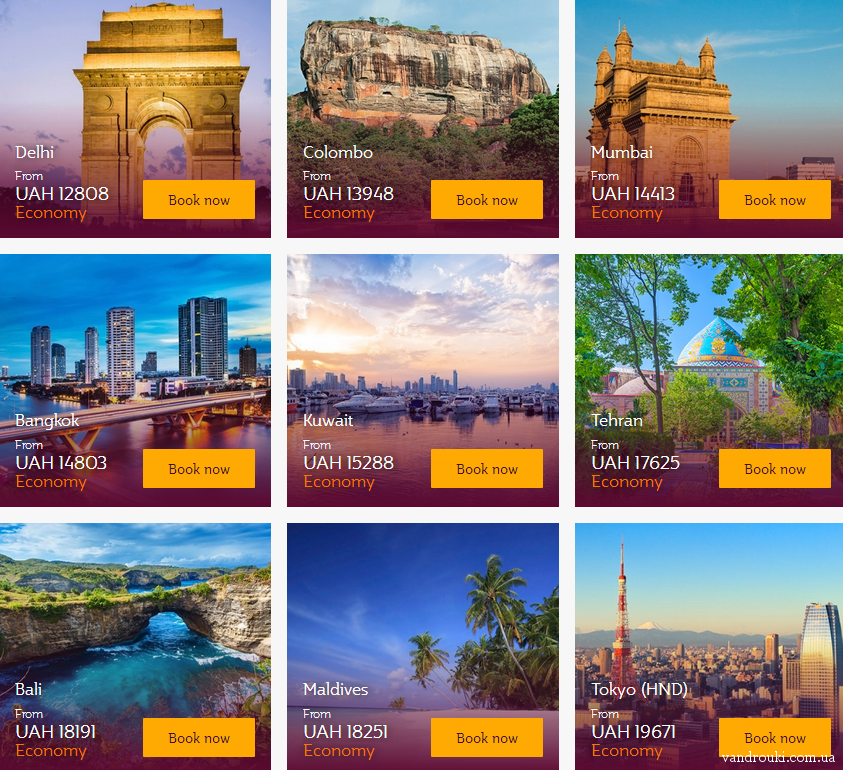Book the Colombo flight deal
This screenshot has width=843, height=770.
pyautogui.click(x=487, y=199)
